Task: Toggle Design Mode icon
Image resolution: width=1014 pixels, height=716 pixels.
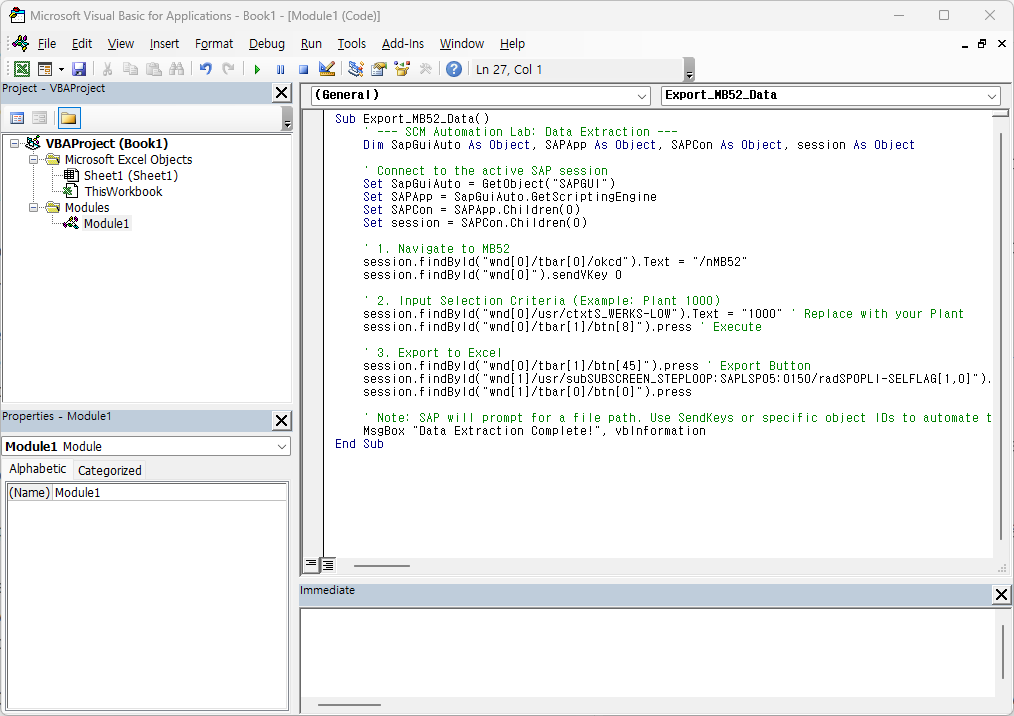Action: click(x=326, y=69)
